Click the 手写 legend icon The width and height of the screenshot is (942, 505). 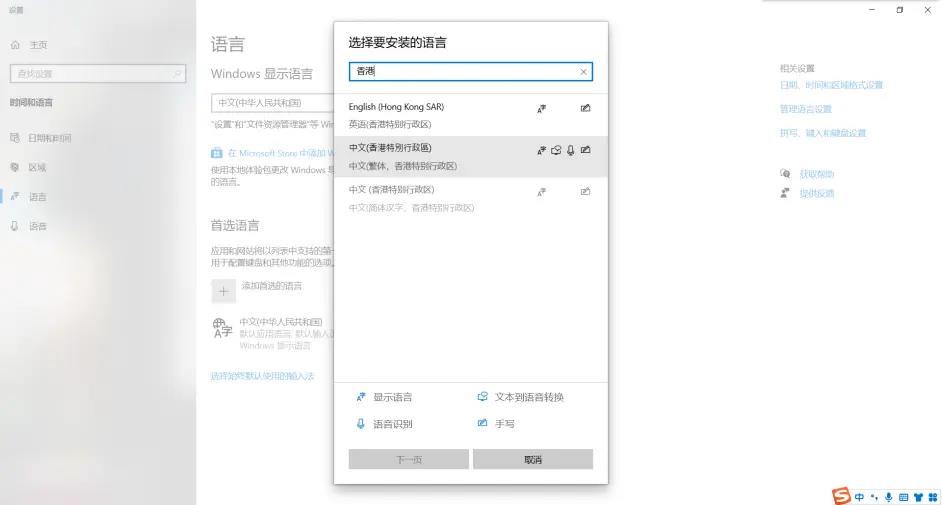[482, 423]
